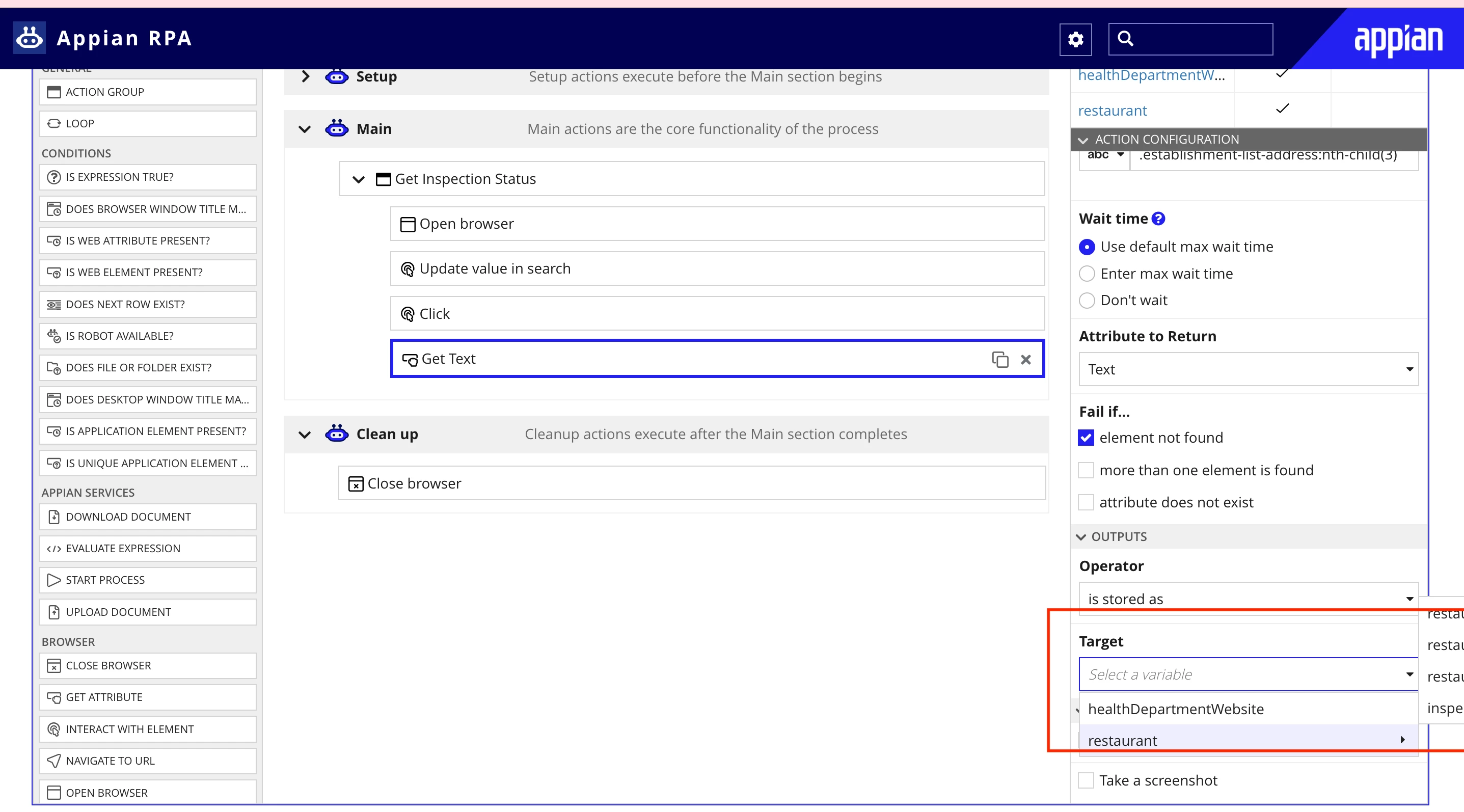1464x812 pixels.
Task: Choose restaurant in the Target list
Action: 1249,740
